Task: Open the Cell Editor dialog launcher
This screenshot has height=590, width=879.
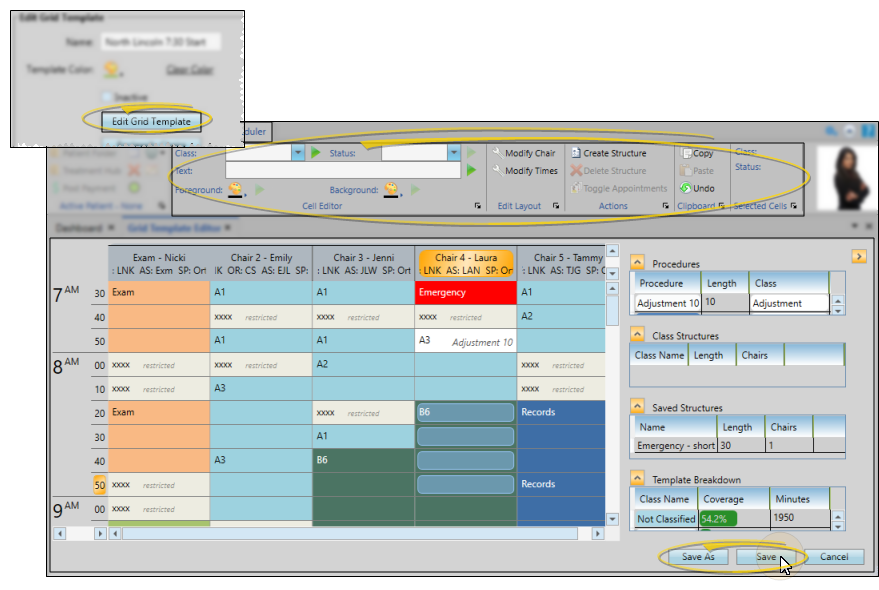Action: (x=477, y=206)
